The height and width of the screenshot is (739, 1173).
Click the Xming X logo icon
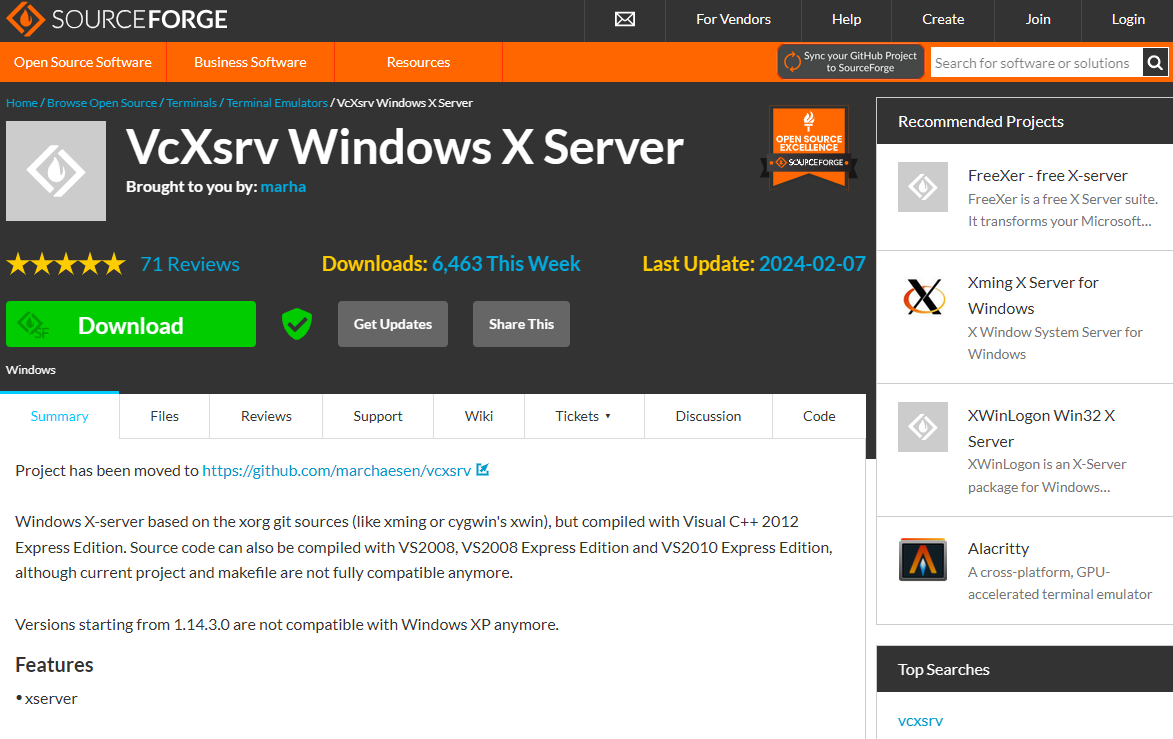coord(923,296)
